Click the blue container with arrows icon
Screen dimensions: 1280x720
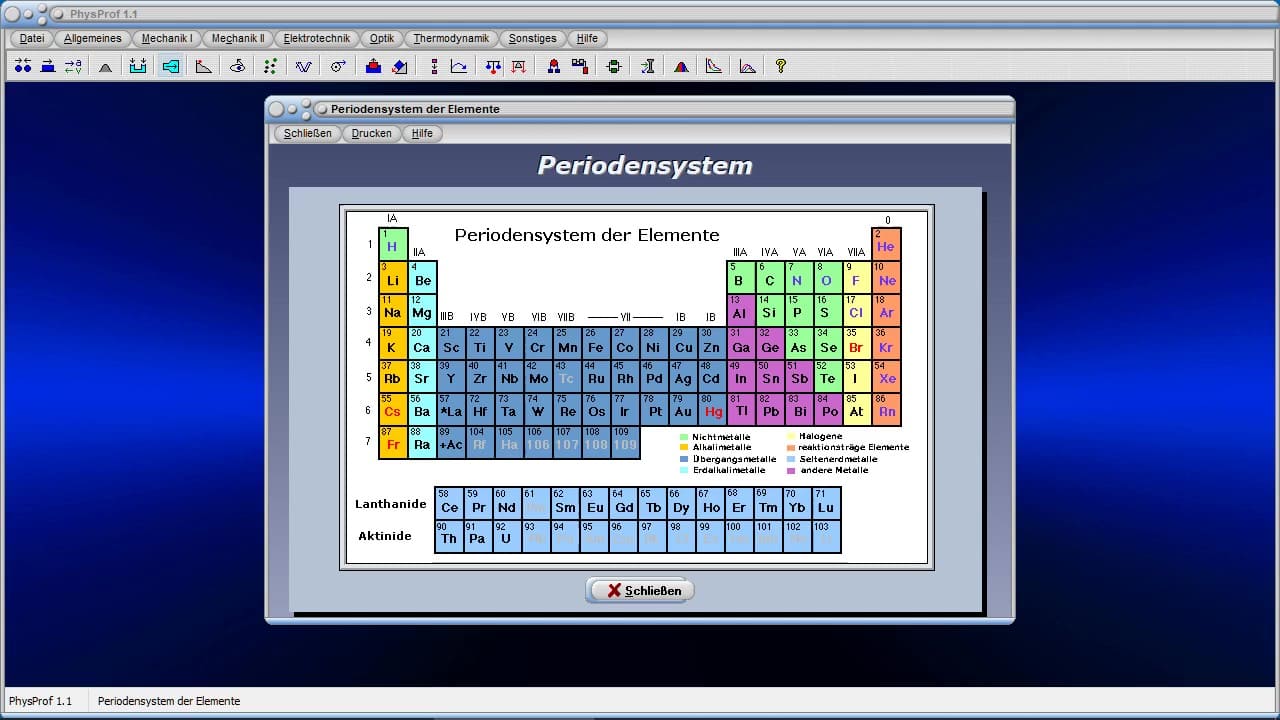(138, 66)
